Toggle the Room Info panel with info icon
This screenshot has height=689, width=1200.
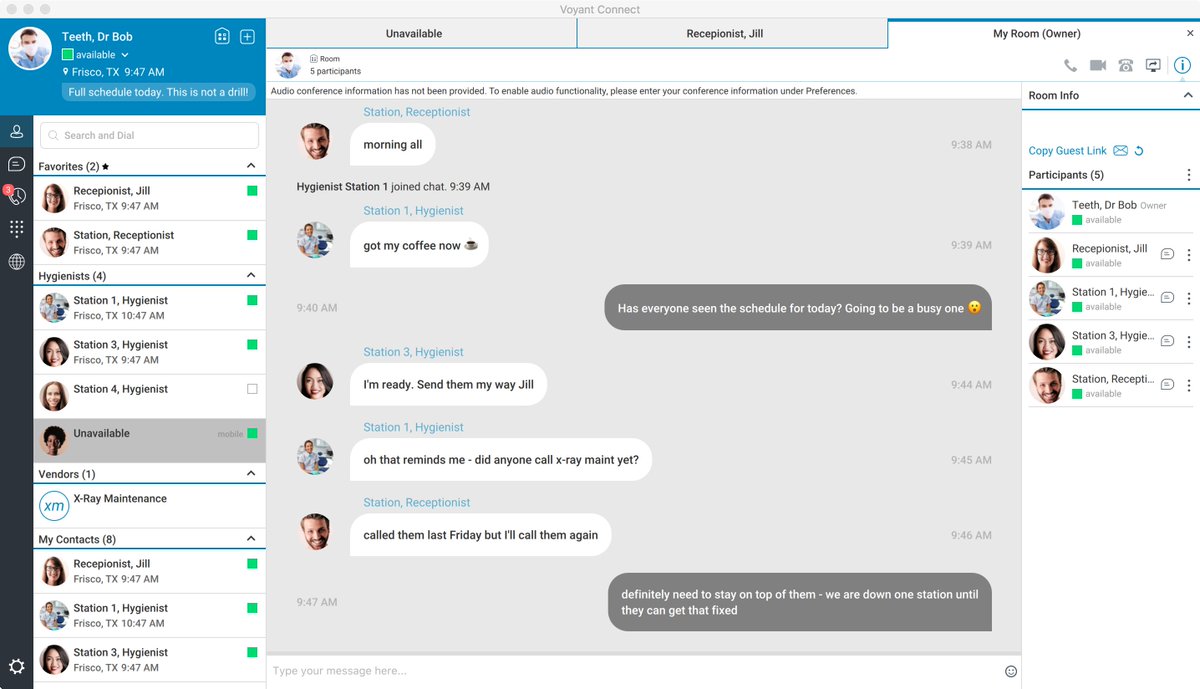(x=1182, y=65)
